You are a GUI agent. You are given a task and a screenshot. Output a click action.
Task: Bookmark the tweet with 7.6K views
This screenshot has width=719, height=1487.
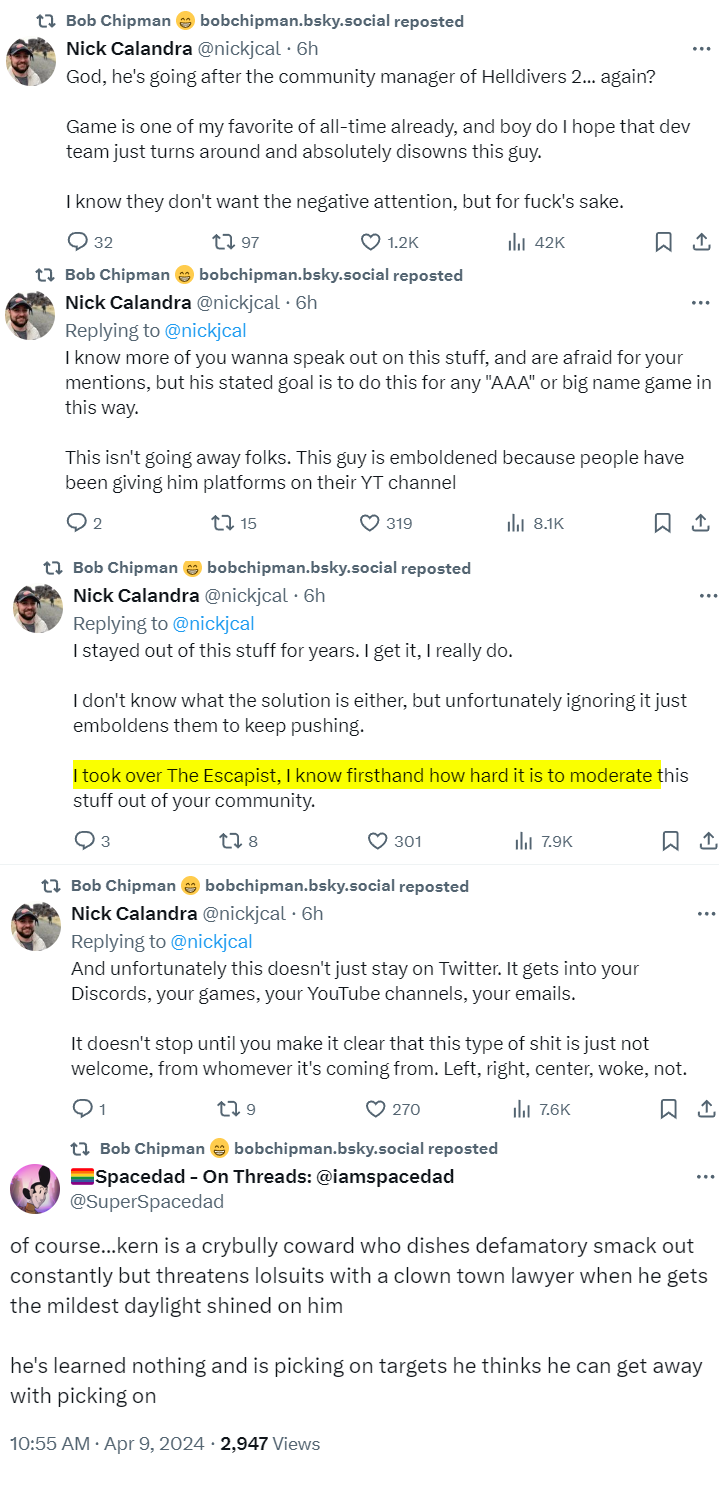coord(669,1109)
